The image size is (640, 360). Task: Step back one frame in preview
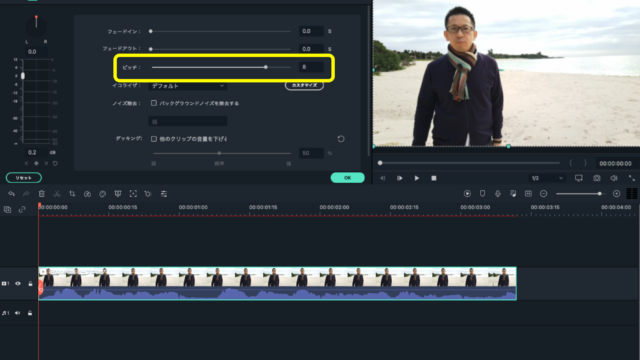382,178
